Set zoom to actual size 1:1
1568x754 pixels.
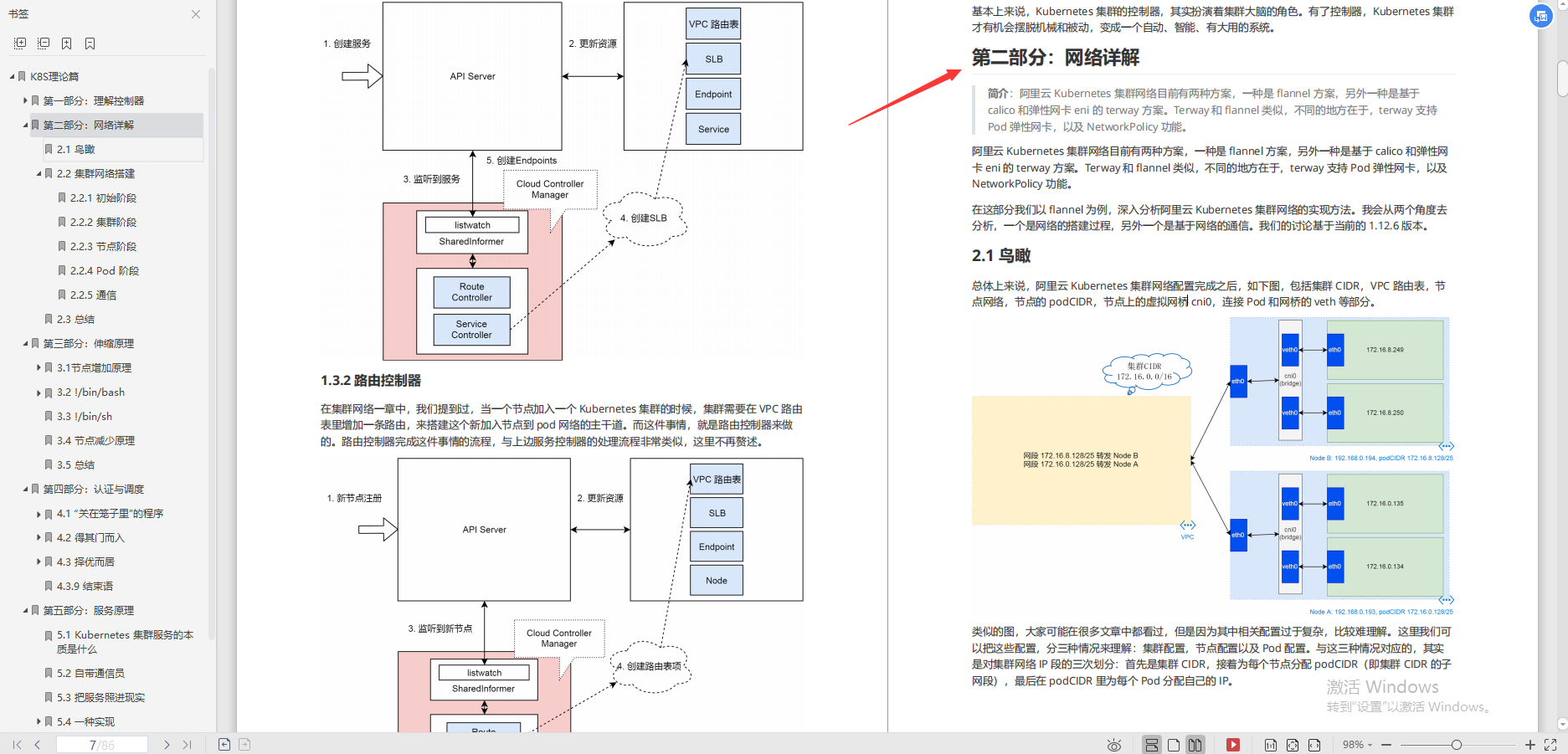pyautogui.click(x=1271, y=745)
